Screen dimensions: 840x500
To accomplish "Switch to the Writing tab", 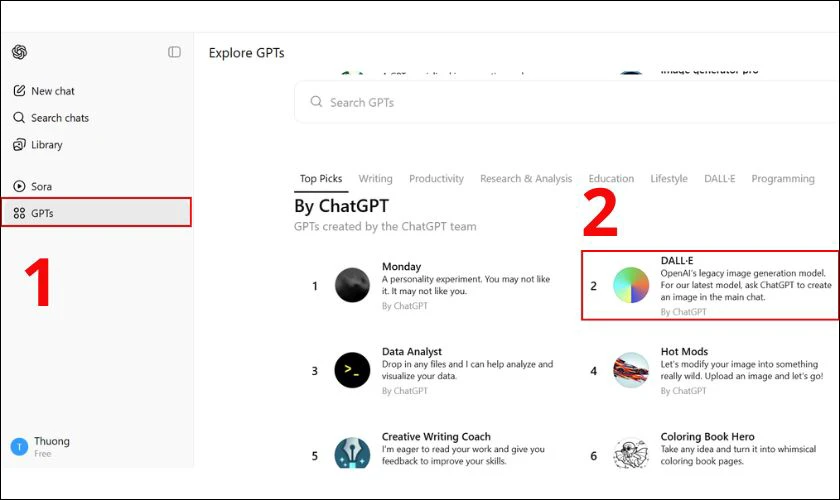I will (376, 178).
